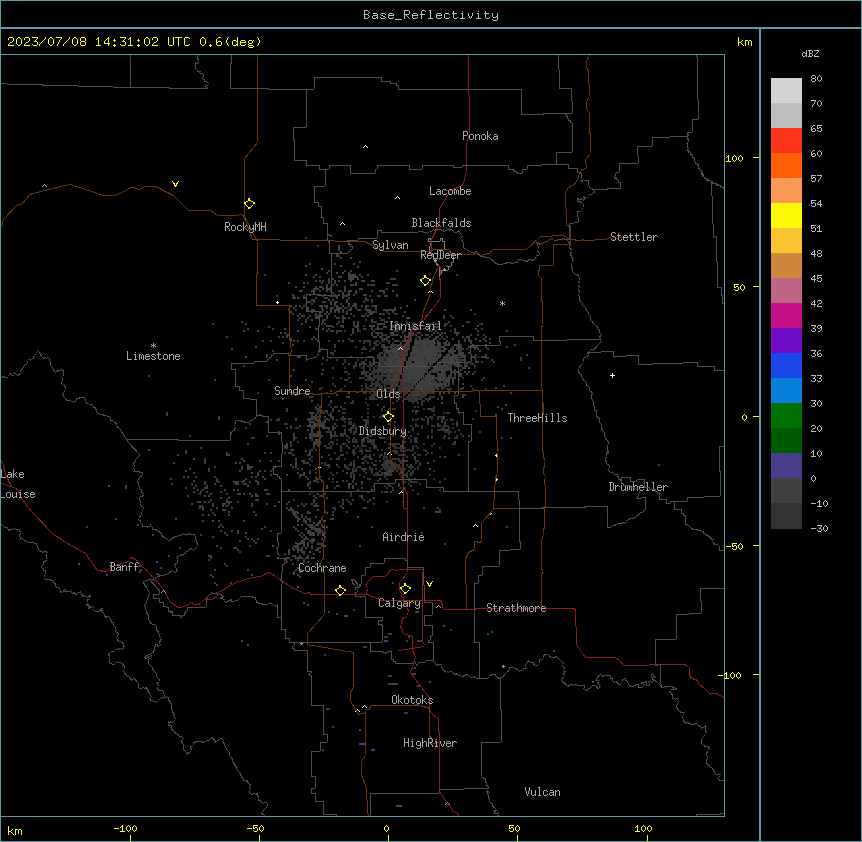The width and height of the screenshot is (862, 842).
Task: Click the Base_Reflectivity title
Action: [431, 15]
